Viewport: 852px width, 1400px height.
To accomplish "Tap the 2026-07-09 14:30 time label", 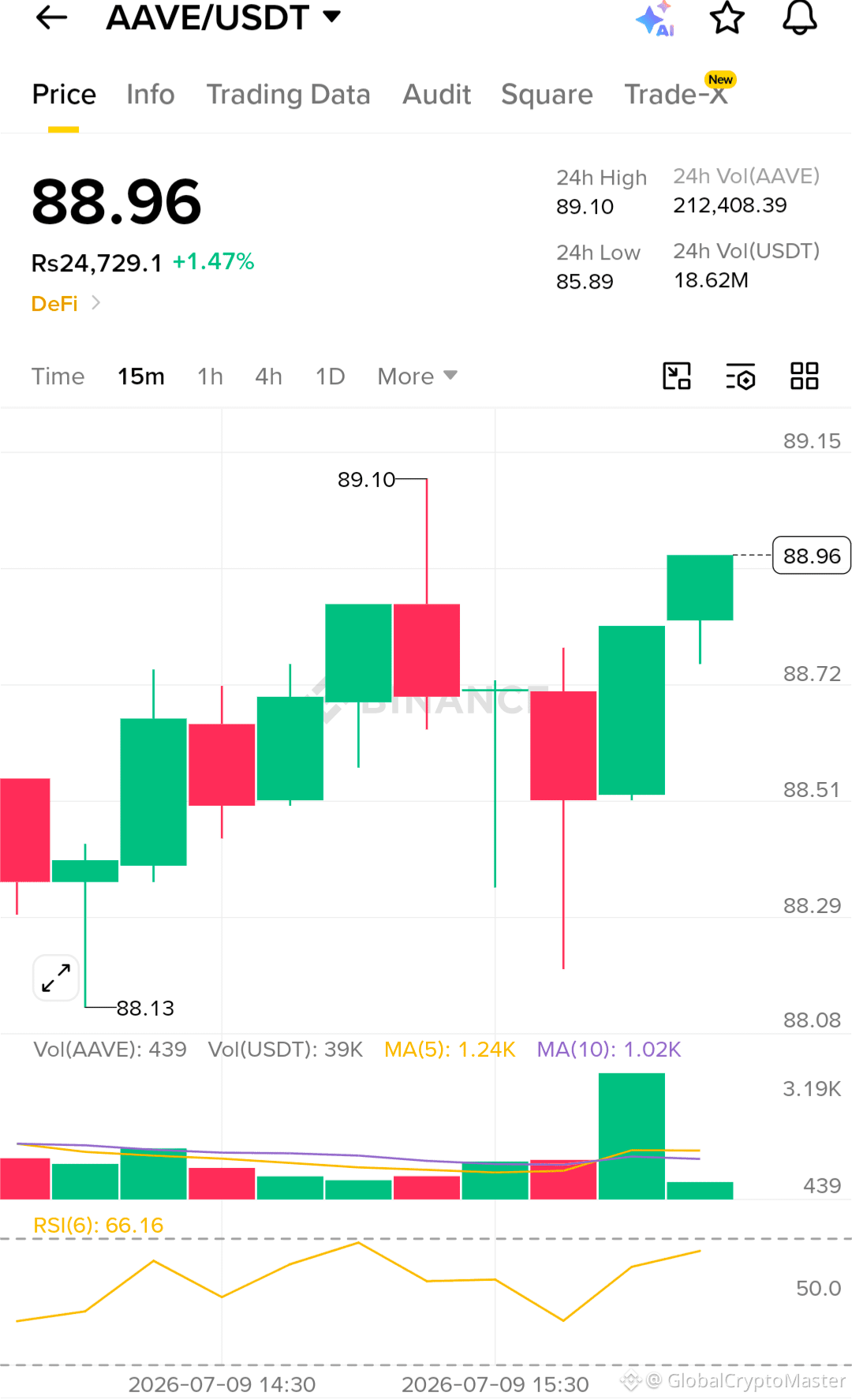I will coord(222,1384).
